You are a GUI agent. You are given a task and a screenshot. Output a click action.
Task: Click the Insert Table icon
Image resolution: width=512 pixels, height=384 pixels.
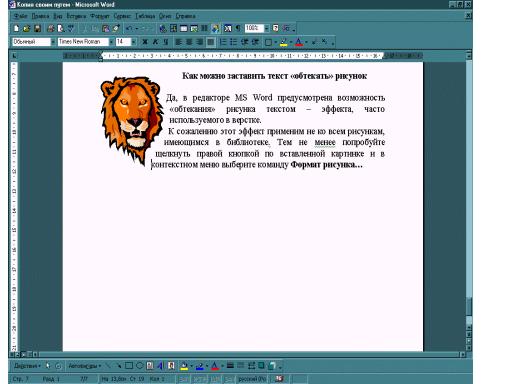tap(184, 28)
